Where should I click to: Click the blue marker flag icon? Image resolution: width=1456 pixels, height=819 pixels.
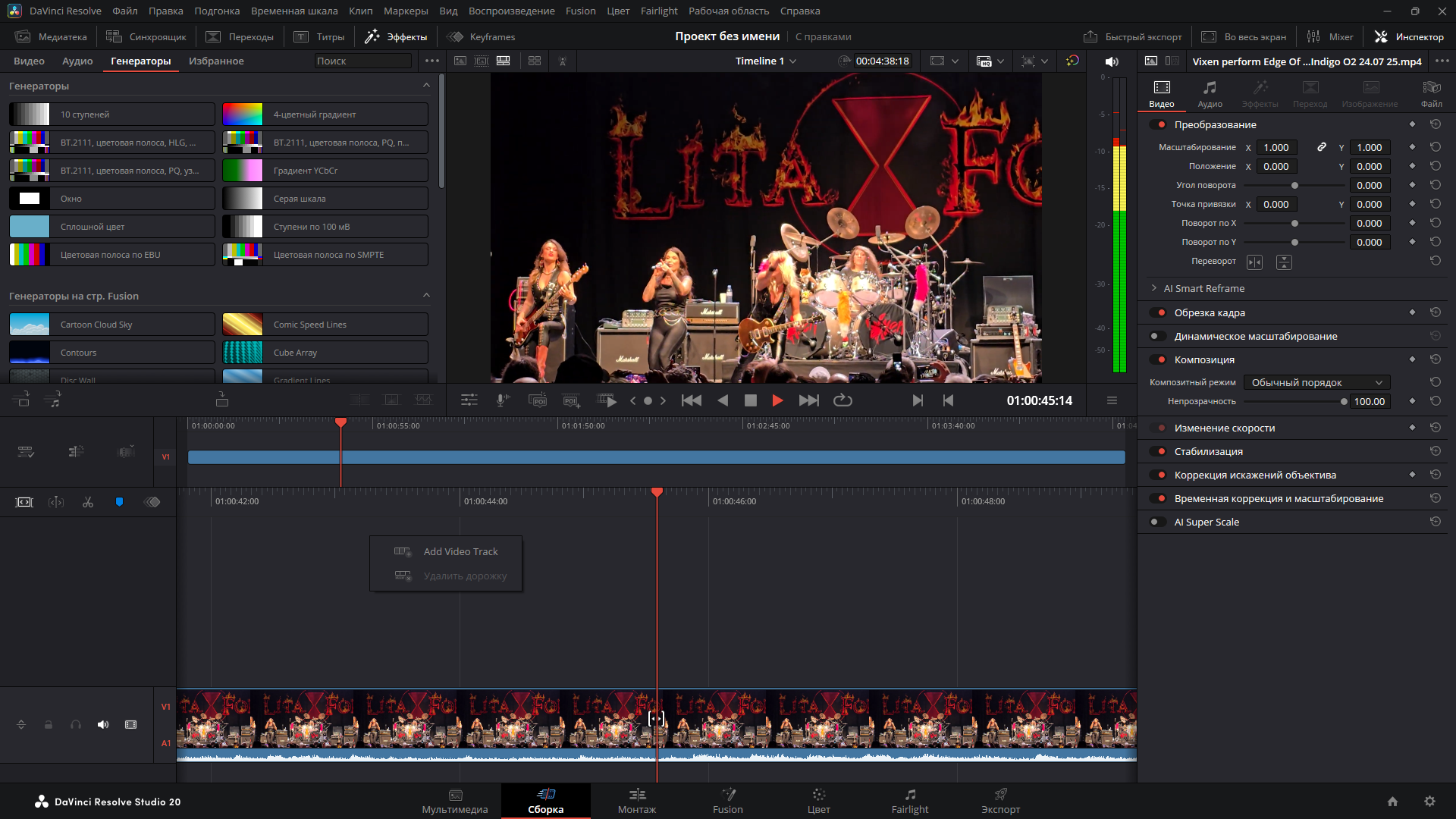[119, 502]
